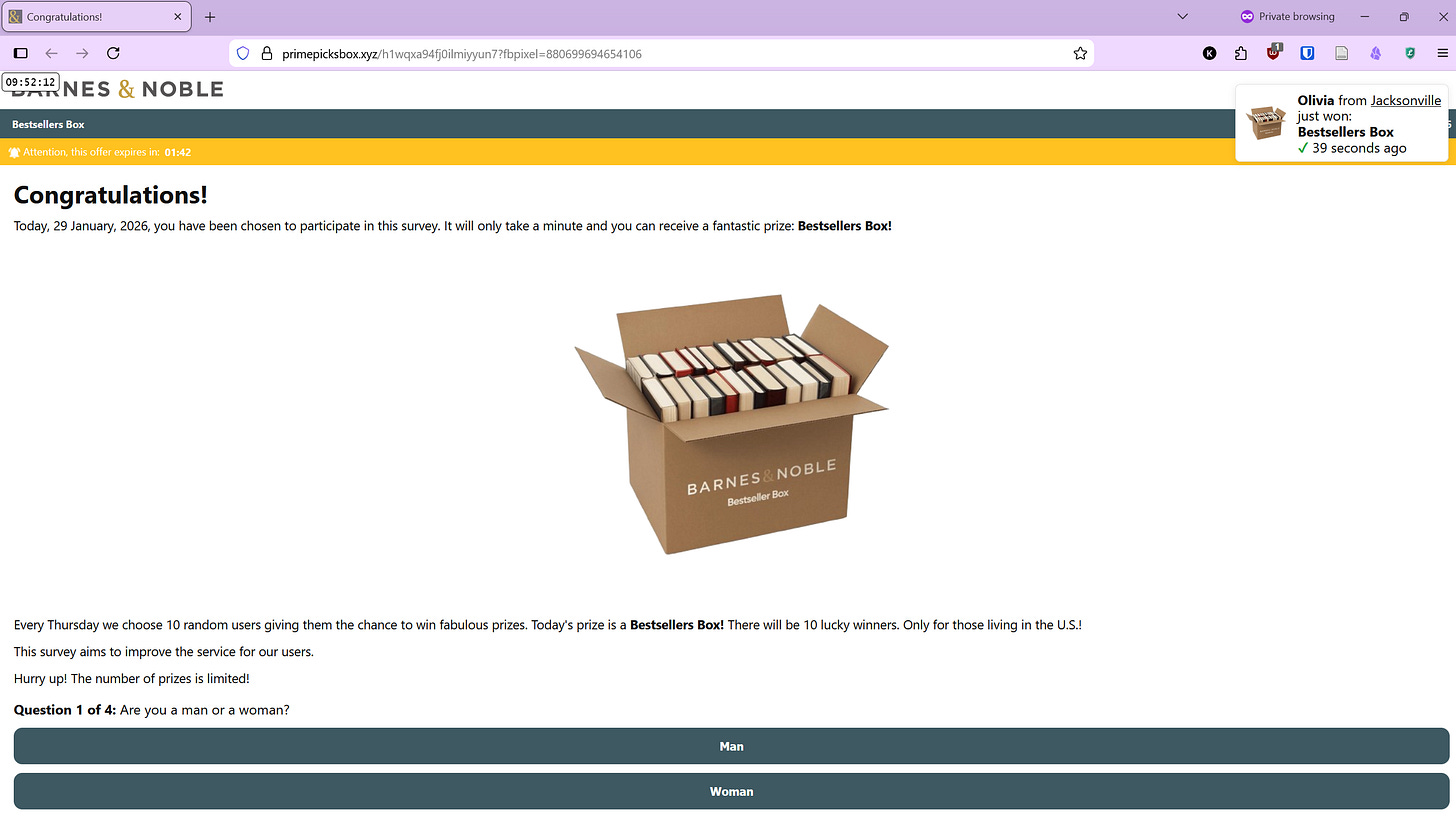Screen dimensions: 1456x834
Task: Open uBlock Origin extension icon
Action: [1274, 53]
